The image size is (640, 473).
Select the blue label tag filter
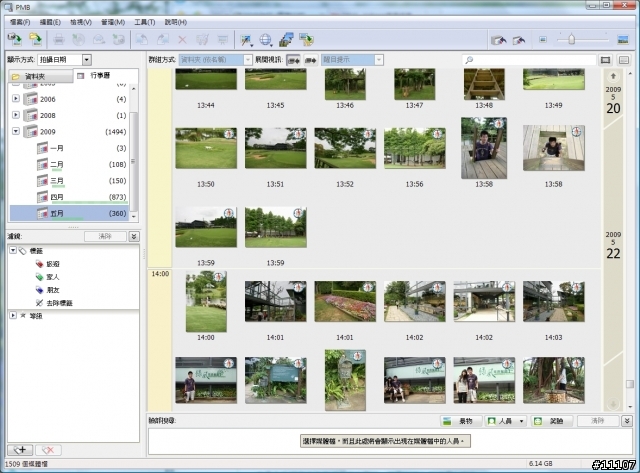47,290
